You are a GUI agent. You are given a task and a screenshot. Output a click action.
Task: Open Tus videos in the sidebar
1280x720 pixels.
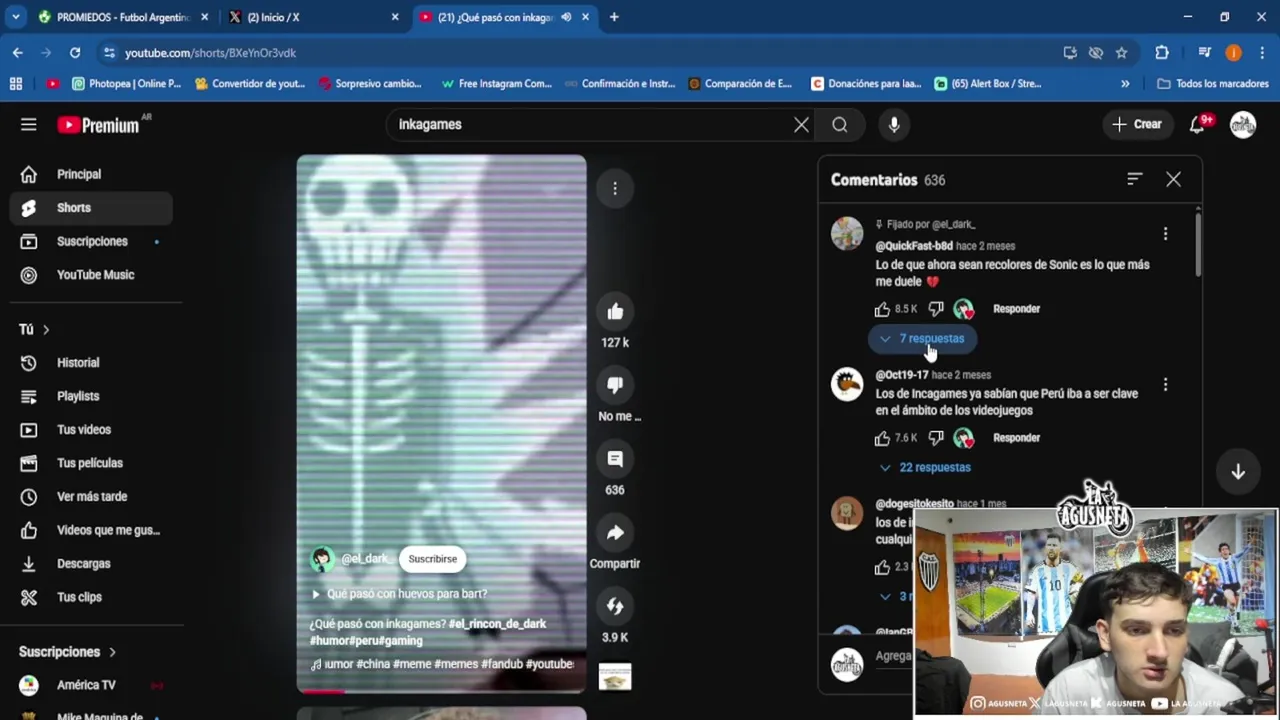tap(91, 429)
